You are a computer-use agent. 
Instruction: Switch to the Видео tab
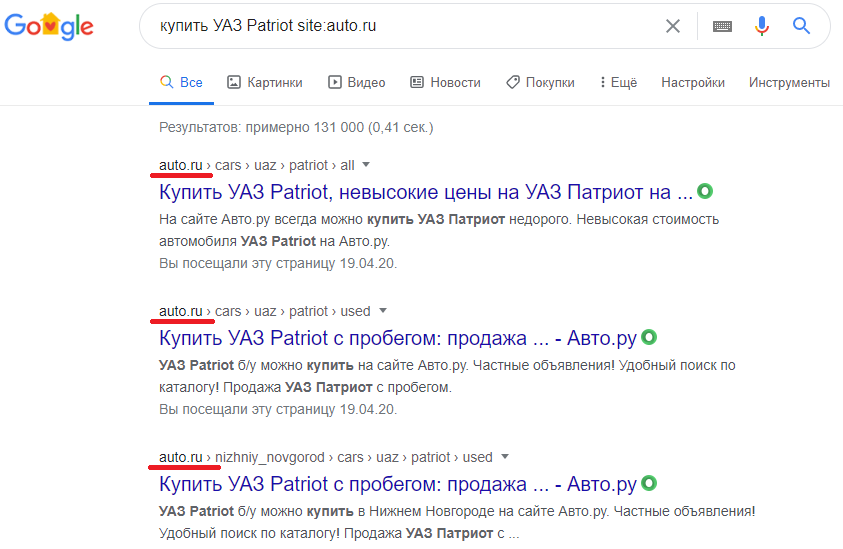point(357,82)
